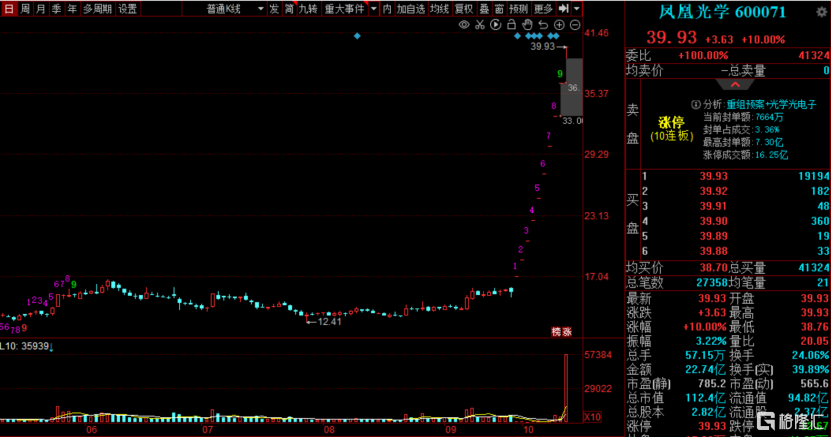
Task: Select buy level 1 price 39.93
Action: click(713, 176)
